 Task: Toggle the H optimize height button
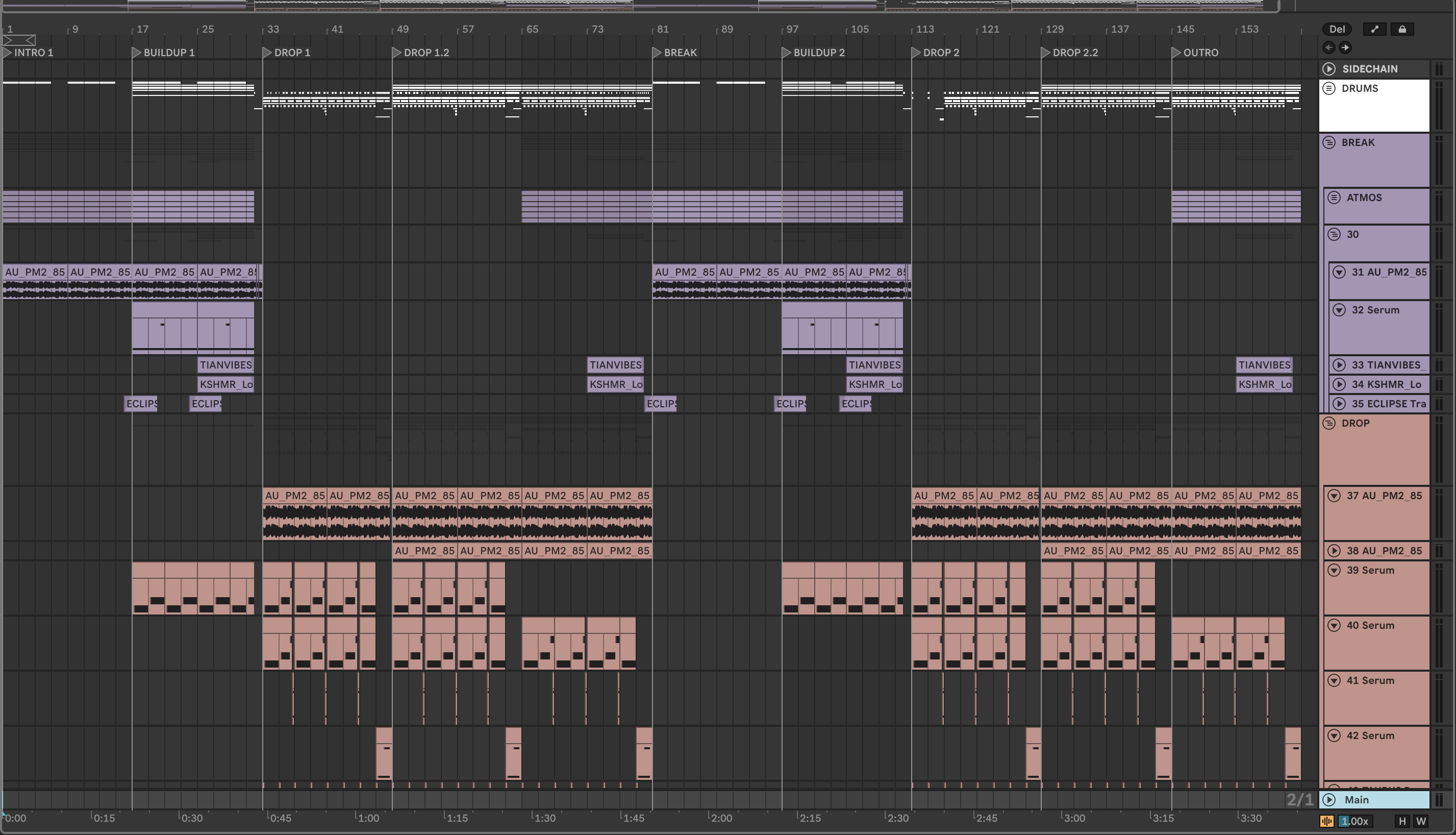click(x=1402, y=821)
